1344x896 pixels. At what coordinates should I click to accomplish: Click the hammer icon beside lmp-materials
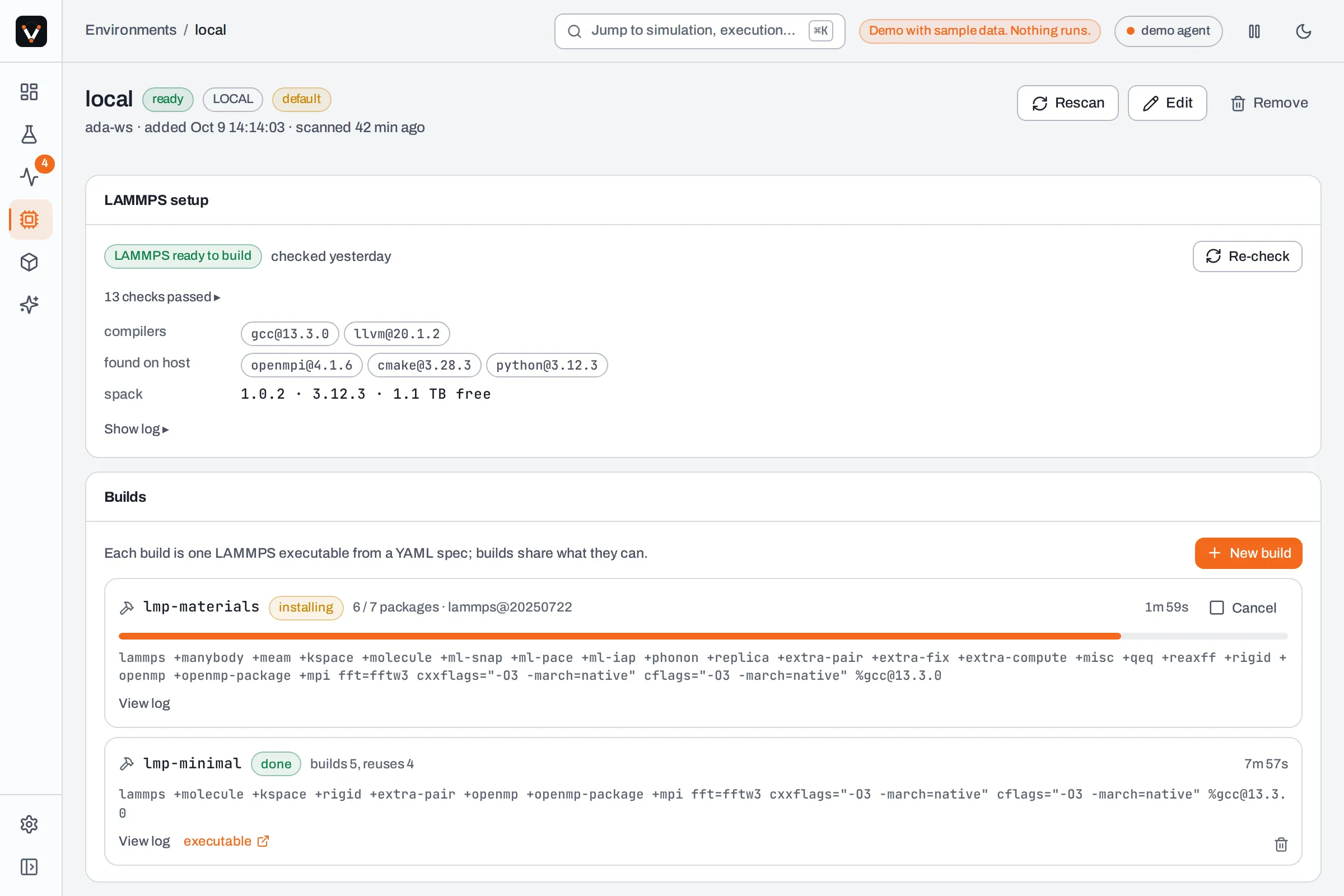point(127,608)
